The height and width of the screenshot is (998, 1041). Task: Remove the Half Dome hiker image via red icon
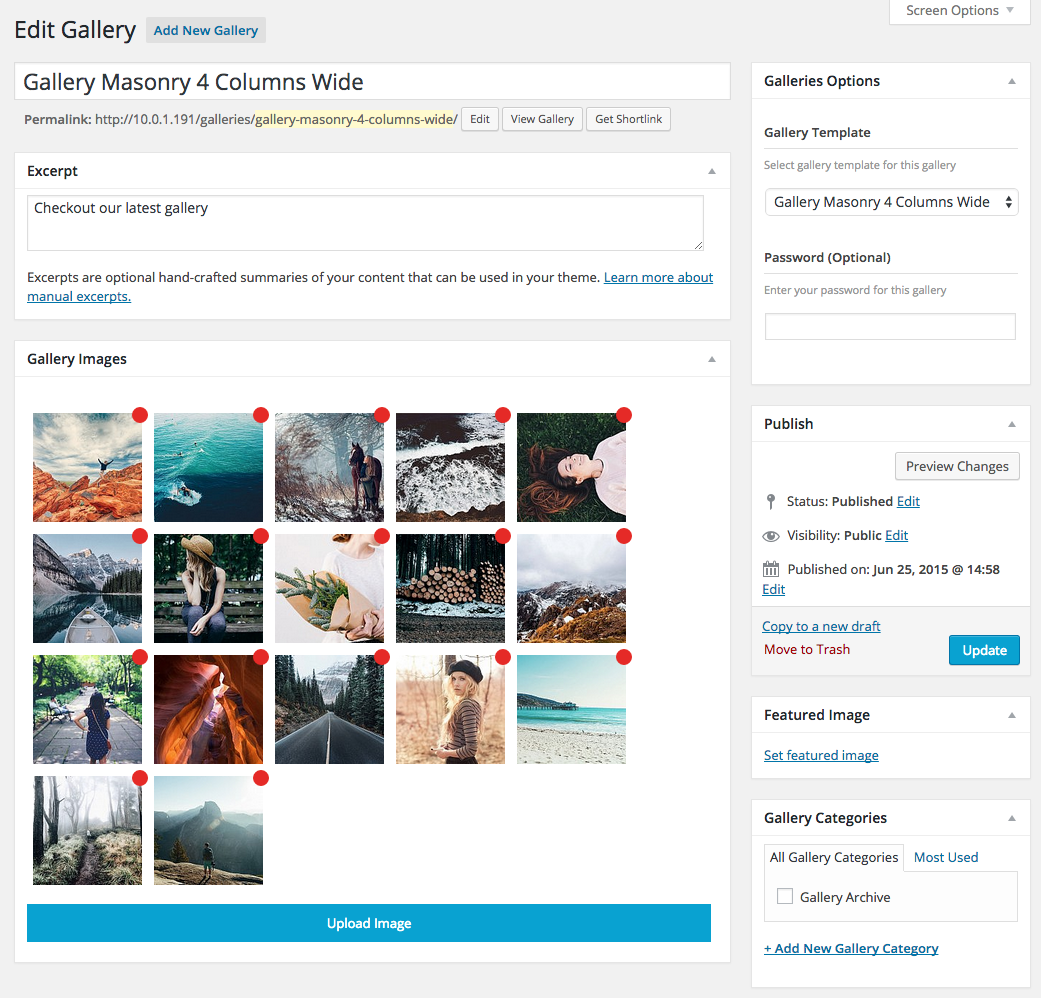(x=260, y=777)
